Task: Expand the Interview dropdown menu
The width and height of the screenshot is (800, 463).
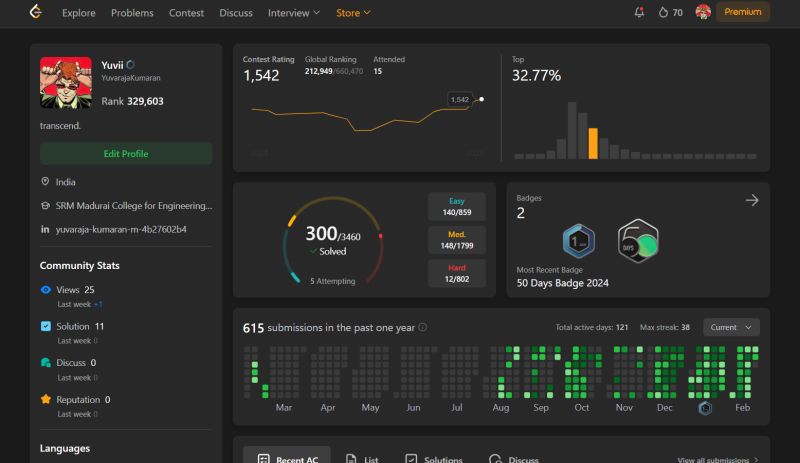Action: tap(294, 13)
